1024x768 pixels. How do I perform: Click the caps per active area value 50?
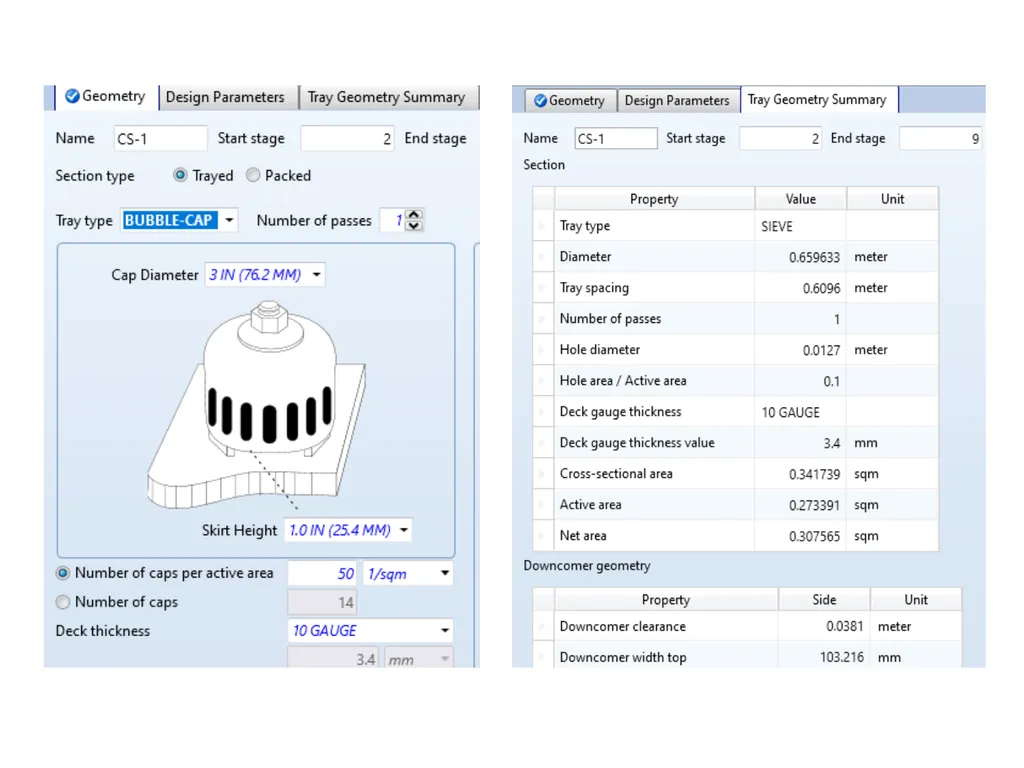(x=323, y=573)
